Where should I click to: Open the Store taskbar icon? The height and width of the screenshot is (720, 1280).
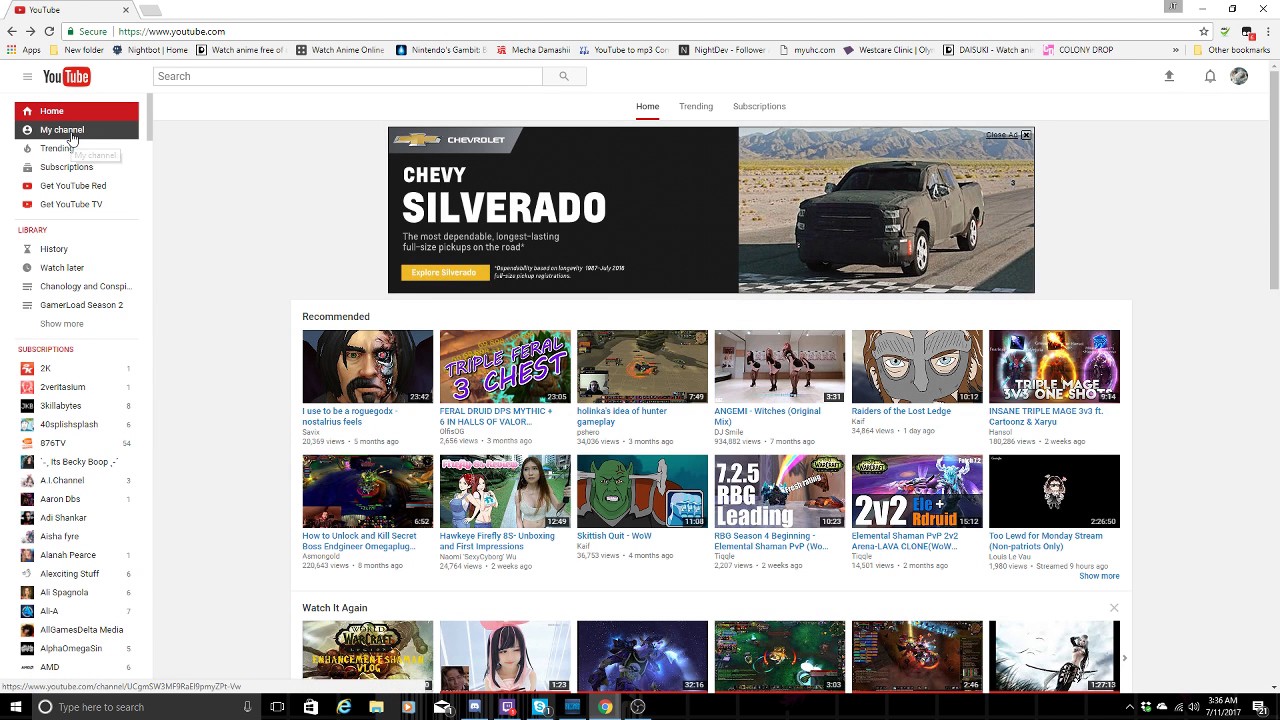click(x=310, y=707)
